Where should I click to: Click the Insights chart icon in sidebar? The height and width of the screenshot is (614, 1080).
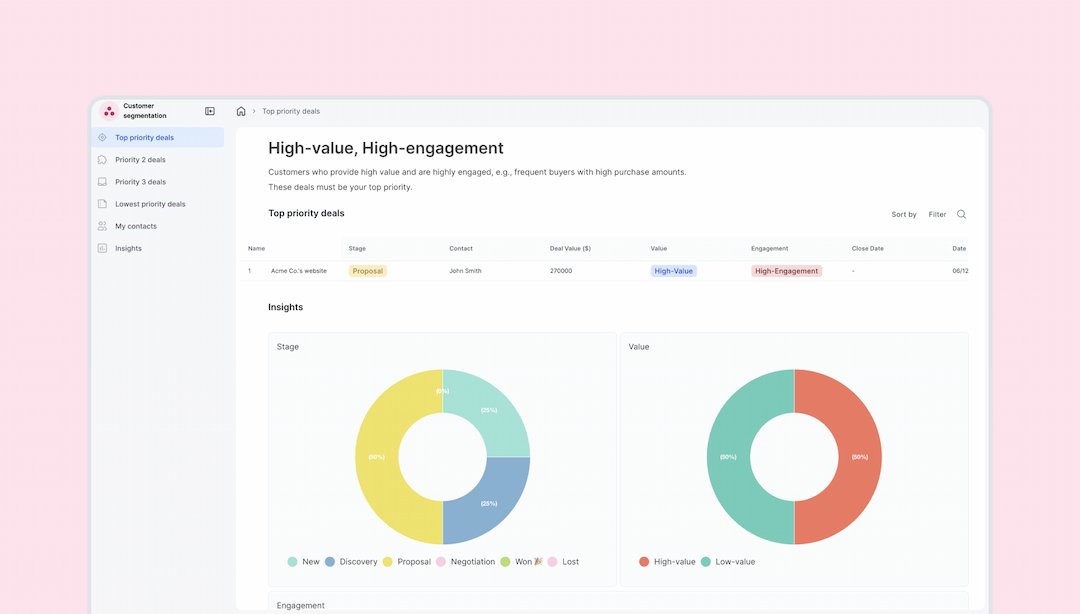102,248
